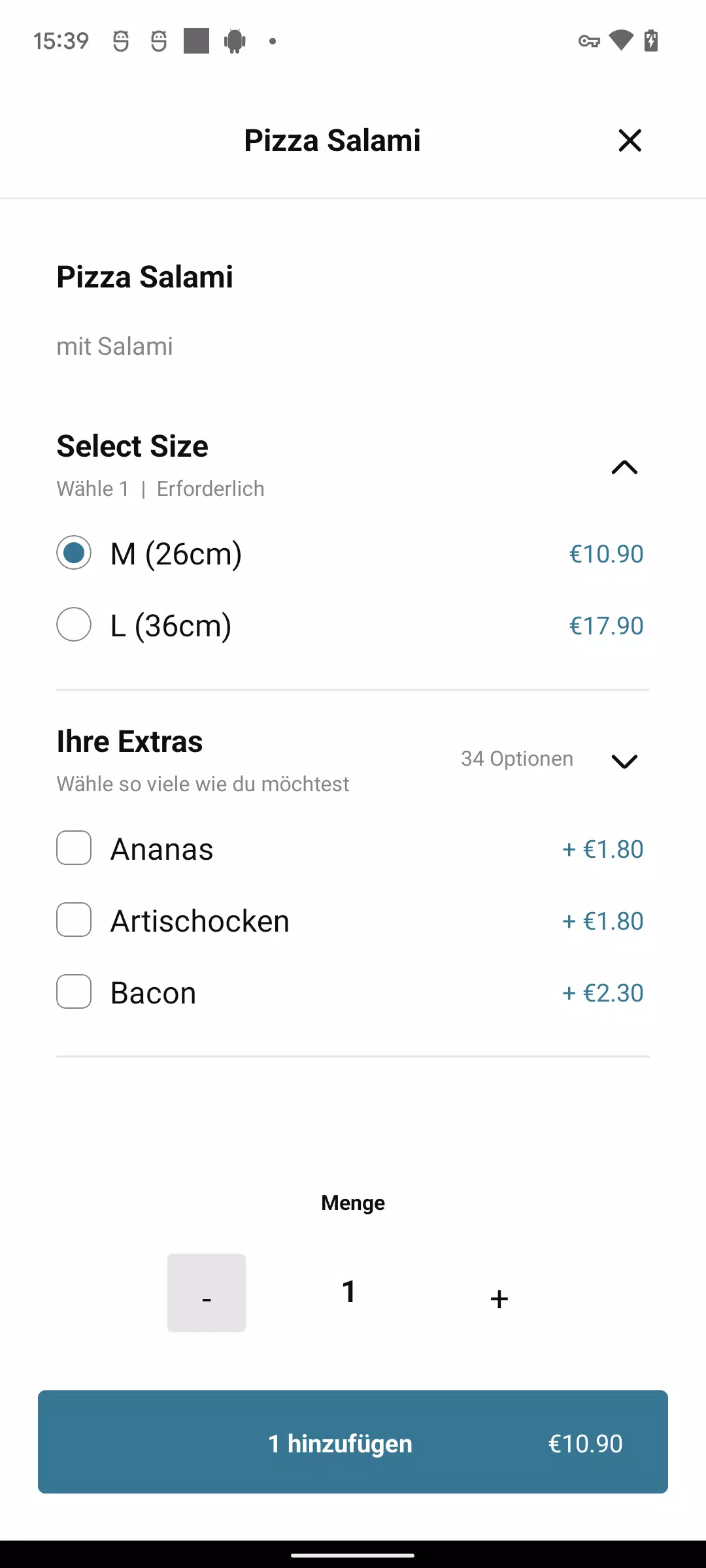Tap the VPN key status icon
The image size is (706, 1568).
pos(588,41)
